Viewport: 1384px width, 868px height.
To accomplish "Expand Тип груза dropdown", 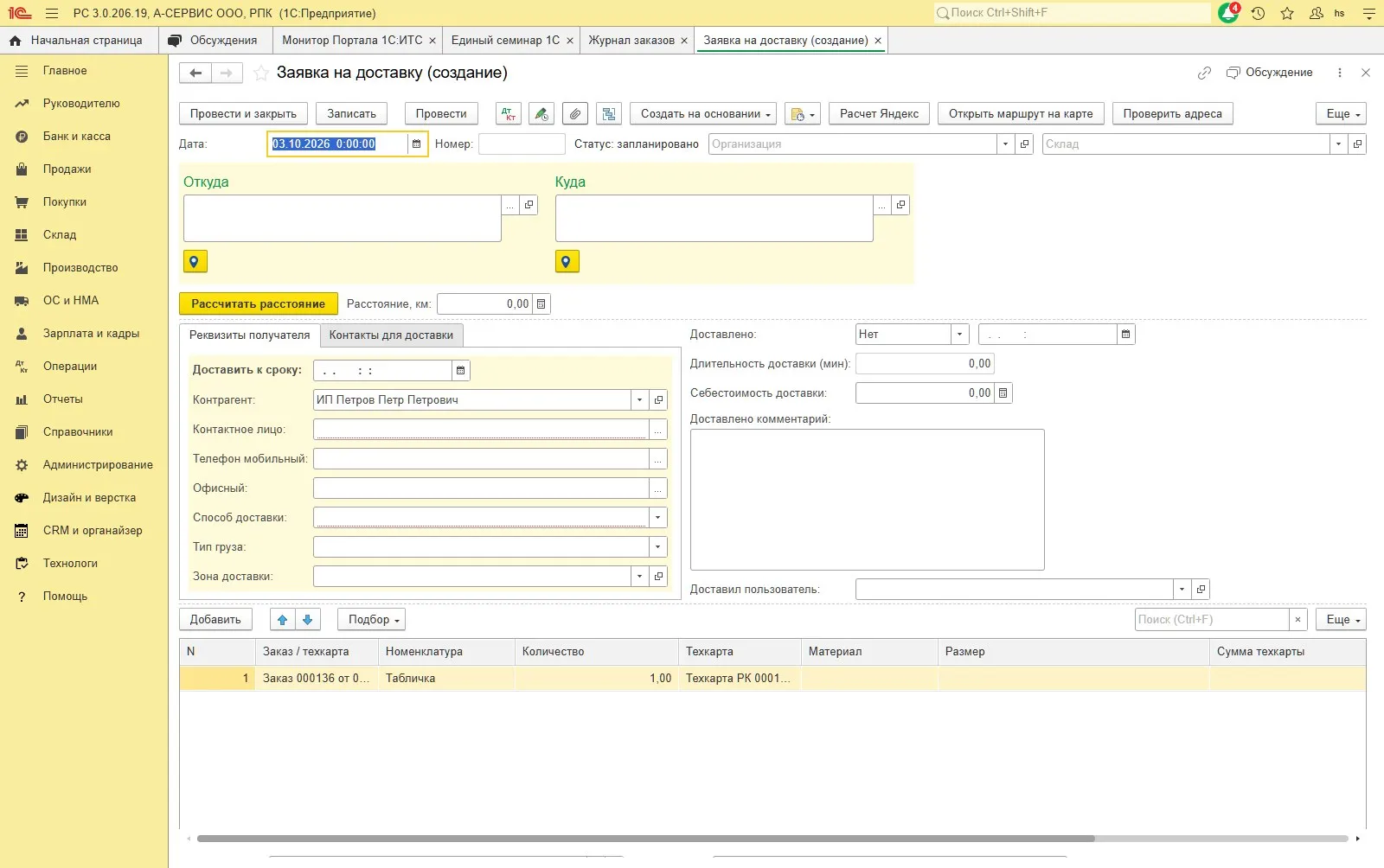I will 658,547.
